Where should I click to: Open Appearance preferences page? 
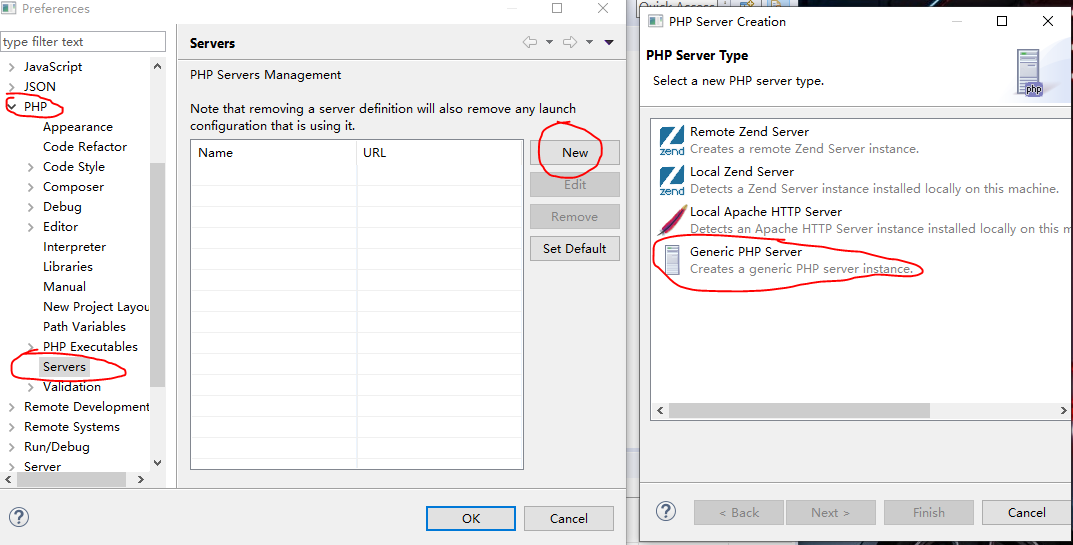(77, 127)
